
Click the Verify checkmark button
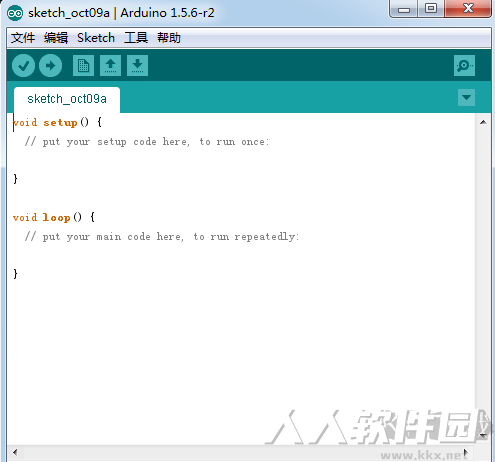pos(23,66)
